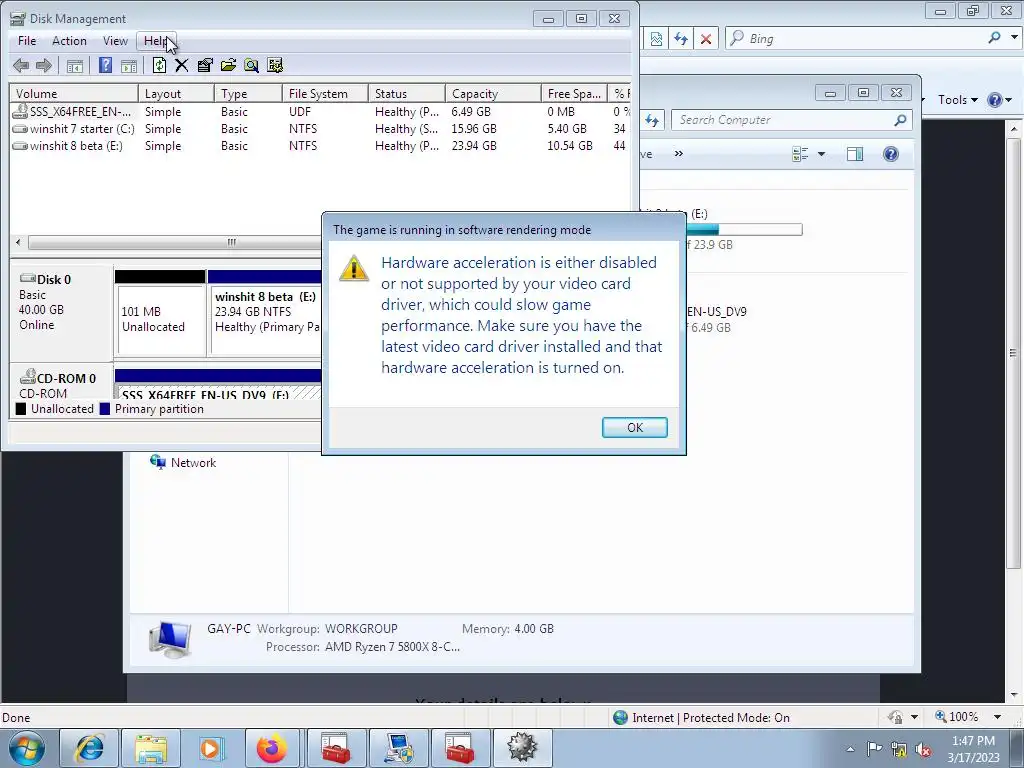Screen dimensions: 1024x768
Task: Open the Properties toolbar icon in Disk Management
Action: point(205,65)
